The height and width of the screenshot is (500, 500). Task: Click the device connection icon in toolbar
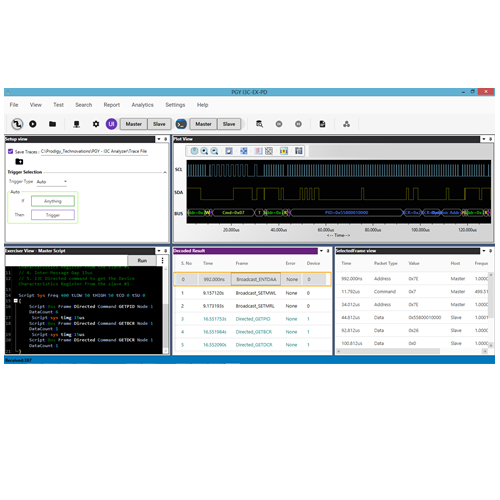pyautogui.click(x=76, y=124)
